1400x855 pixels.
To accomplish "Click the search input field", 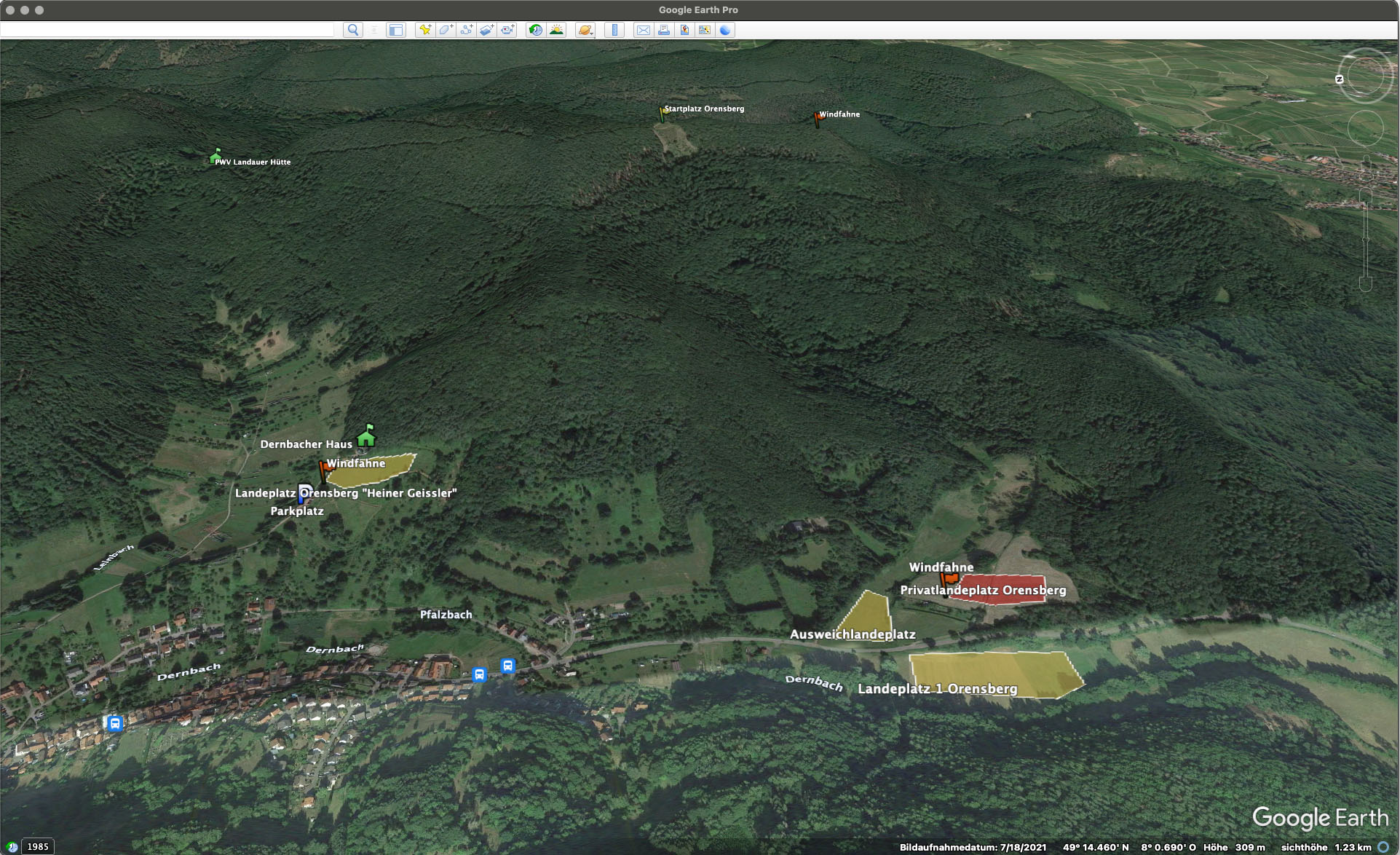I will click(167, 30).
